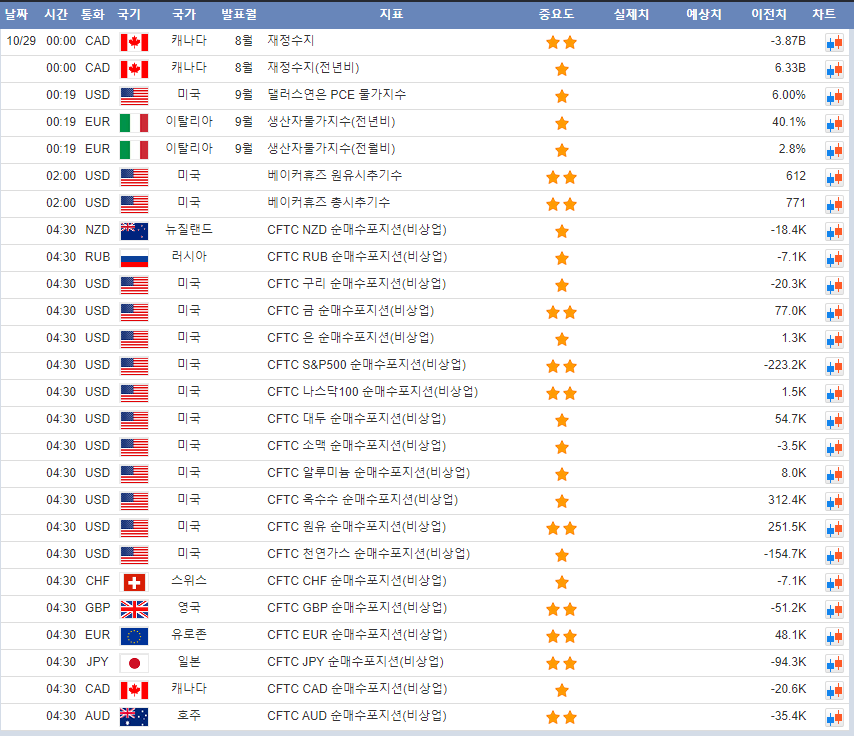Click 생산자물가지수(전월비) indicator for Italy
This screenshot has height=736, width=854.
click(331, 149)
